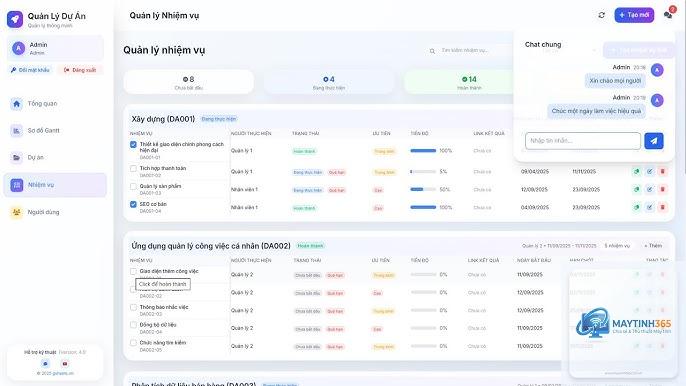Check the Chức năng tìm kiếm checkbox
This screenshot has height=386, width=686.
tap(133, 343)
